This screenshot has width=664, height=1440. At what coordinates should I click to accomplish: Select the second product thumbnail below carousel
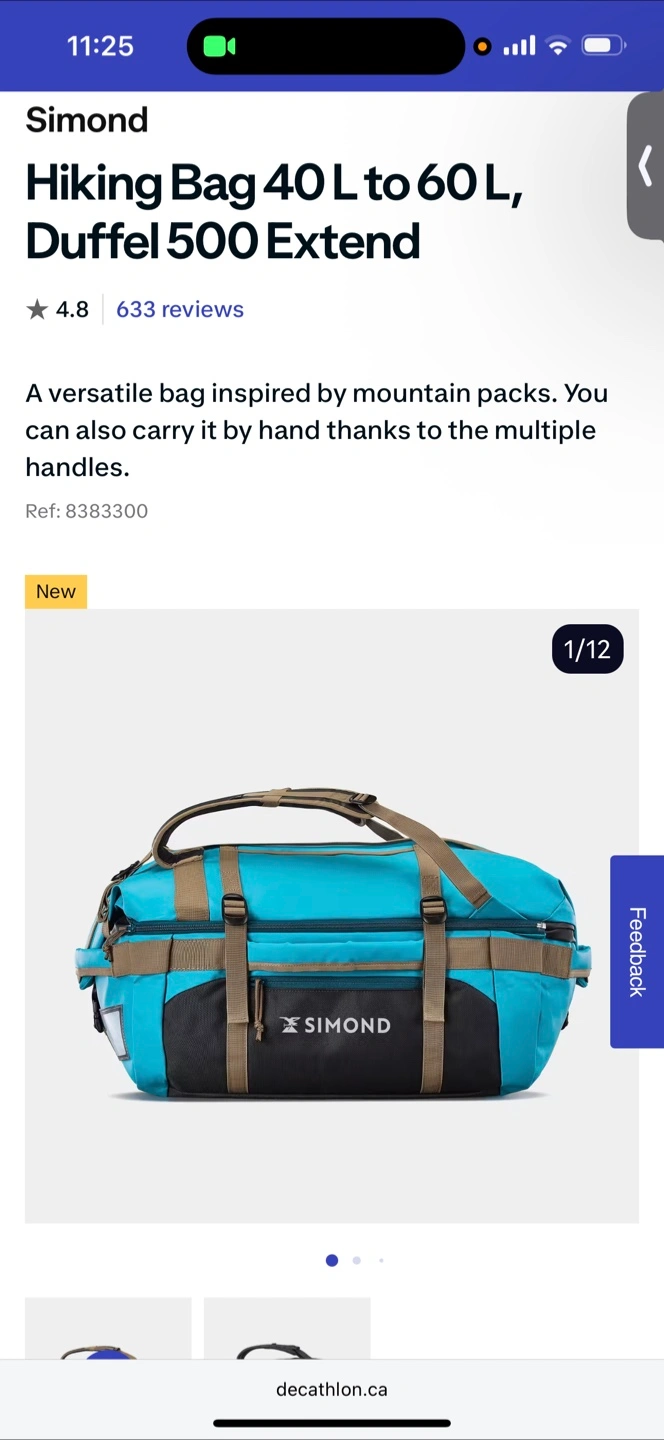pos(287,1328)
